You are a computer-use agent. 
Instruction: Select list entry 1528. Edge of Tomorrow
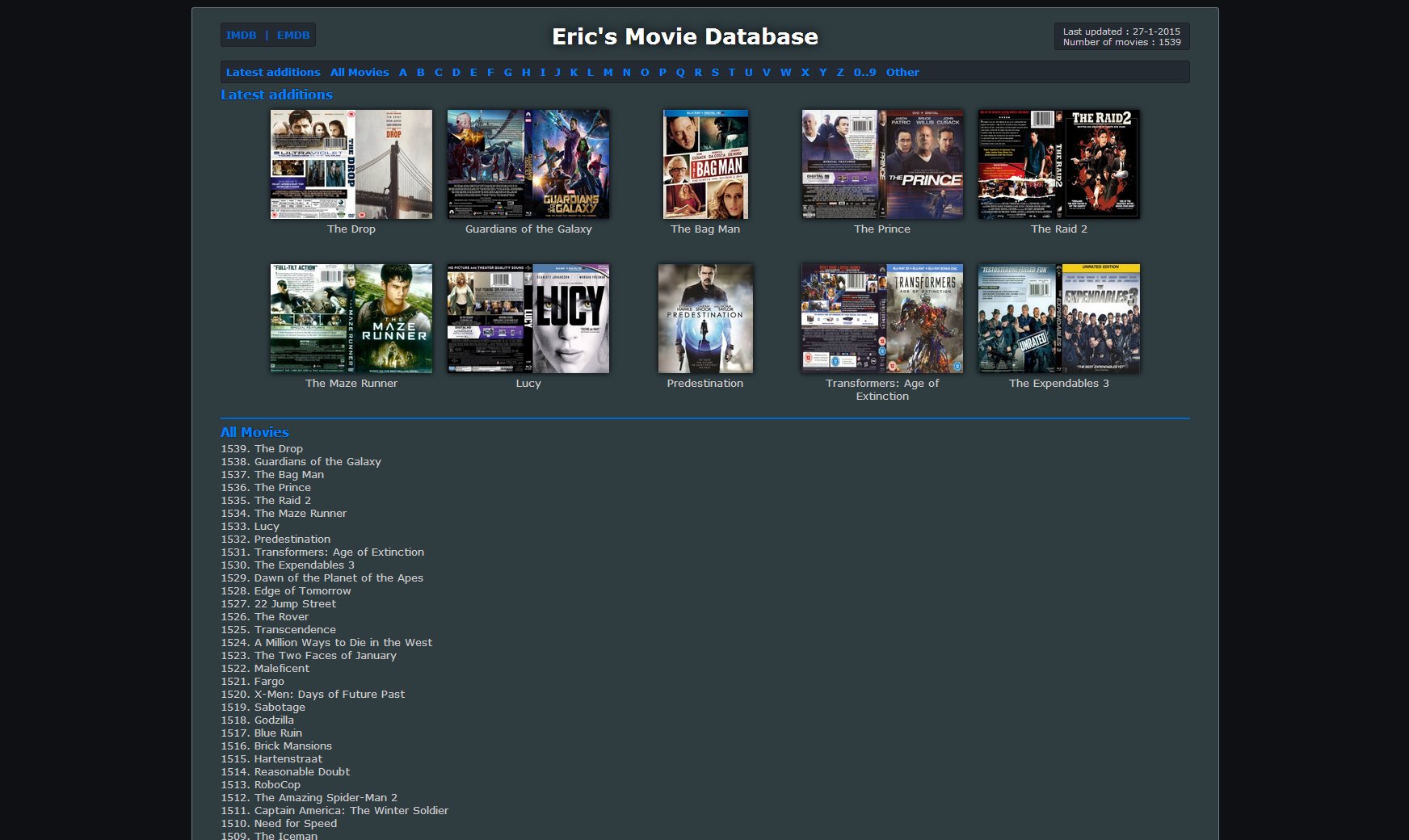click(286, 591)
